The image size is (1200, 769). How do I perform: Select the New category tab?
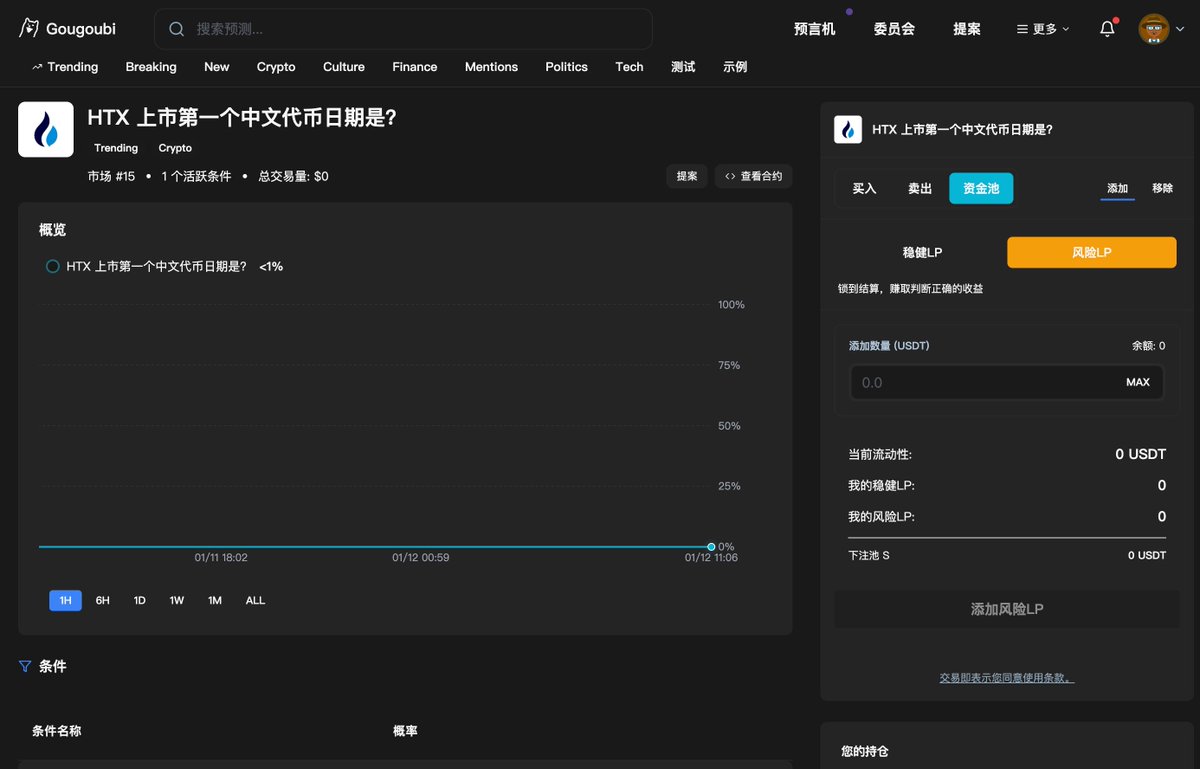[217, 67]
